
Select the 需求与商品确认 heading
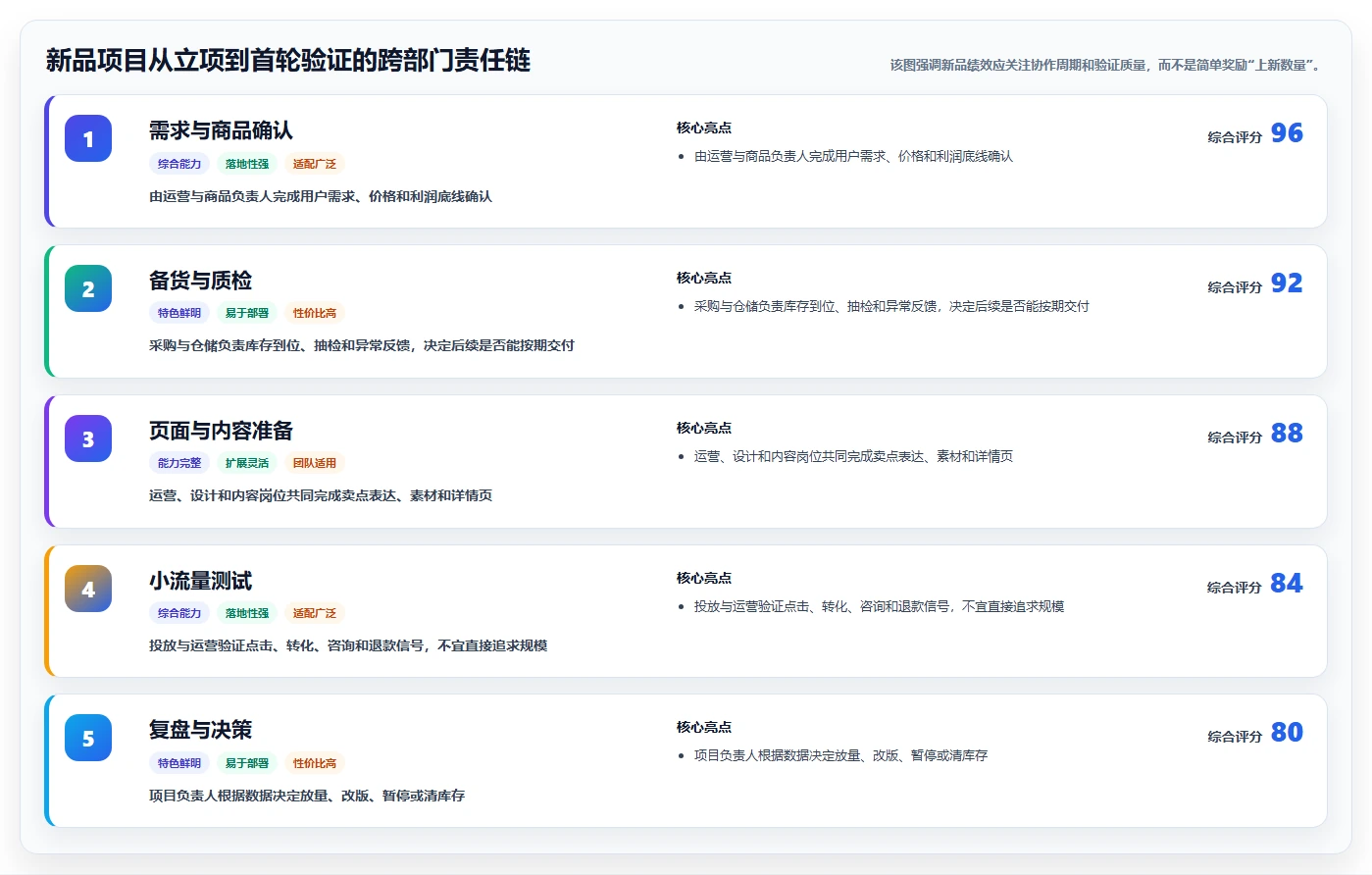click(221, 130)
